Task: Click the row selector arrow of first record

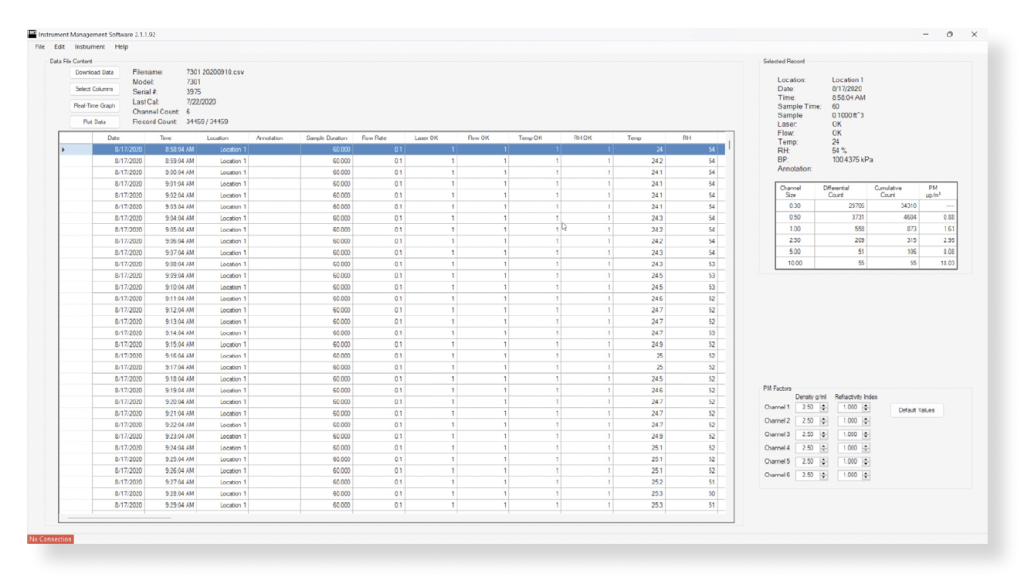Action: [x=63, y=150]
